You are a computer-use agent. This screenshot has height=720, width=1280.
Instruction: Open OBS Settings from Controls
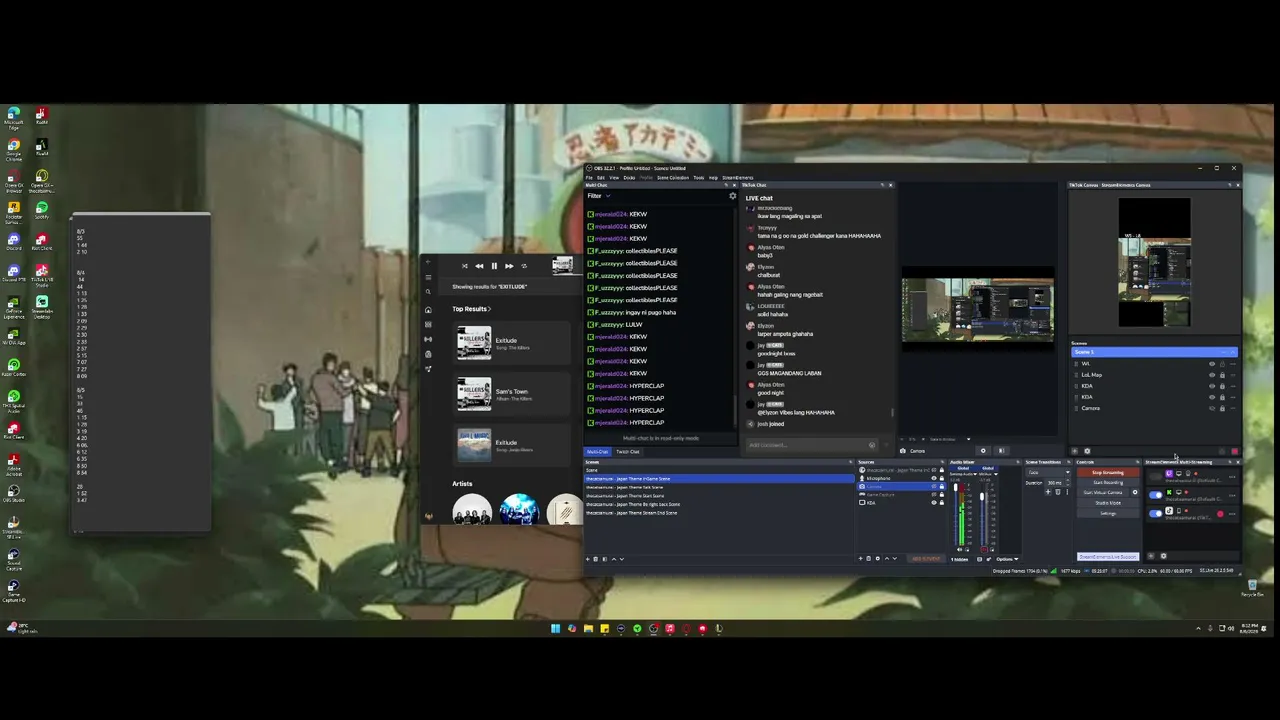(x=1107, y=513)
